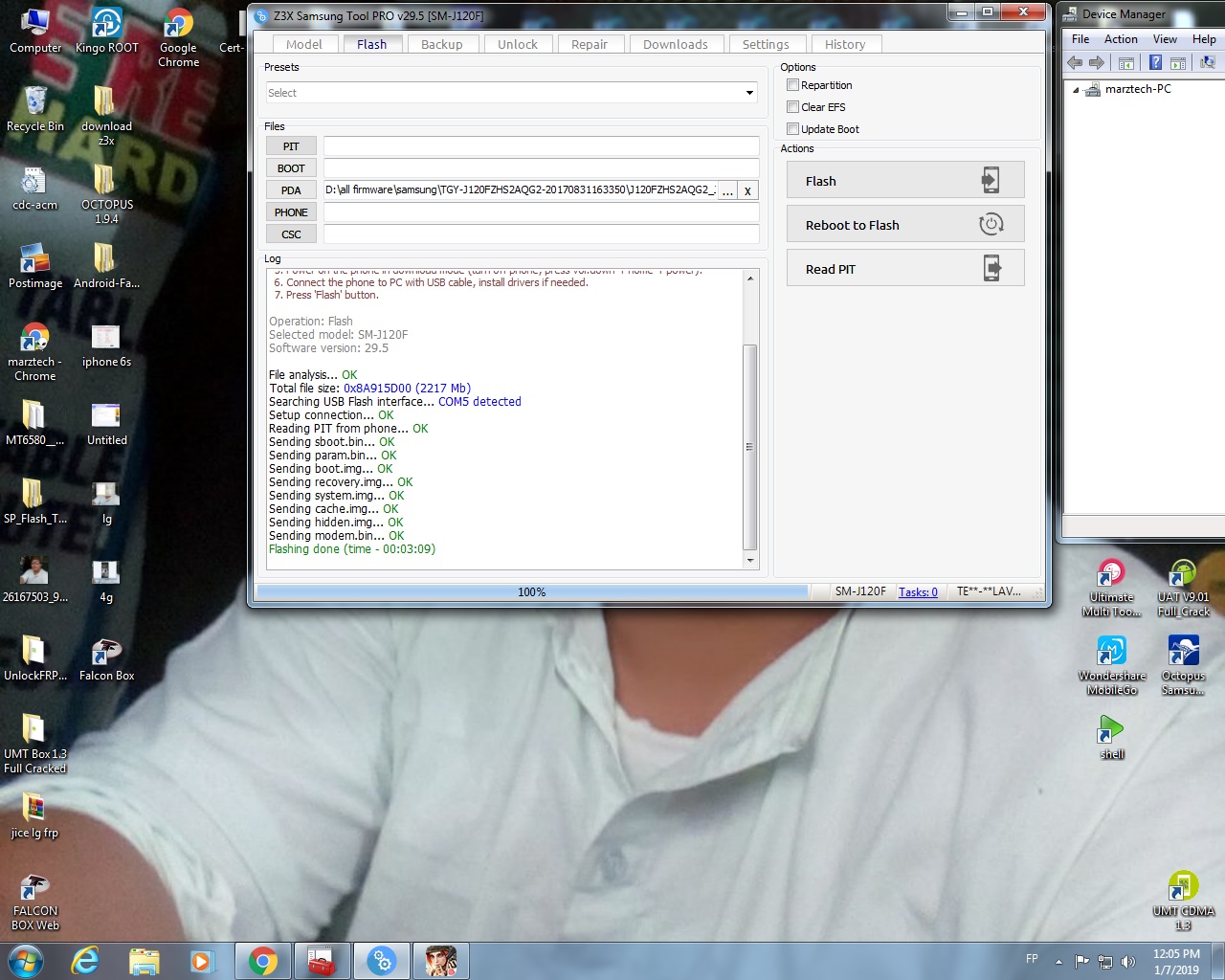Switch to the Model tab

pos(304,44)
